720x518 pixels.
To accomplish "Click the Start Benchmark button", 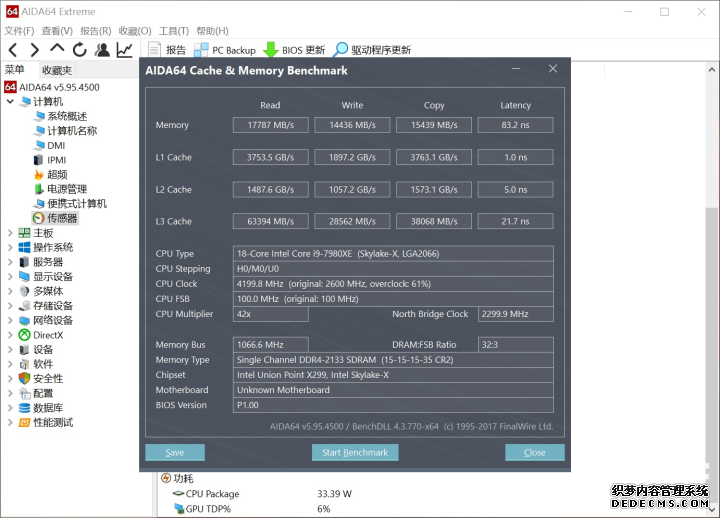I will (355, 452).
